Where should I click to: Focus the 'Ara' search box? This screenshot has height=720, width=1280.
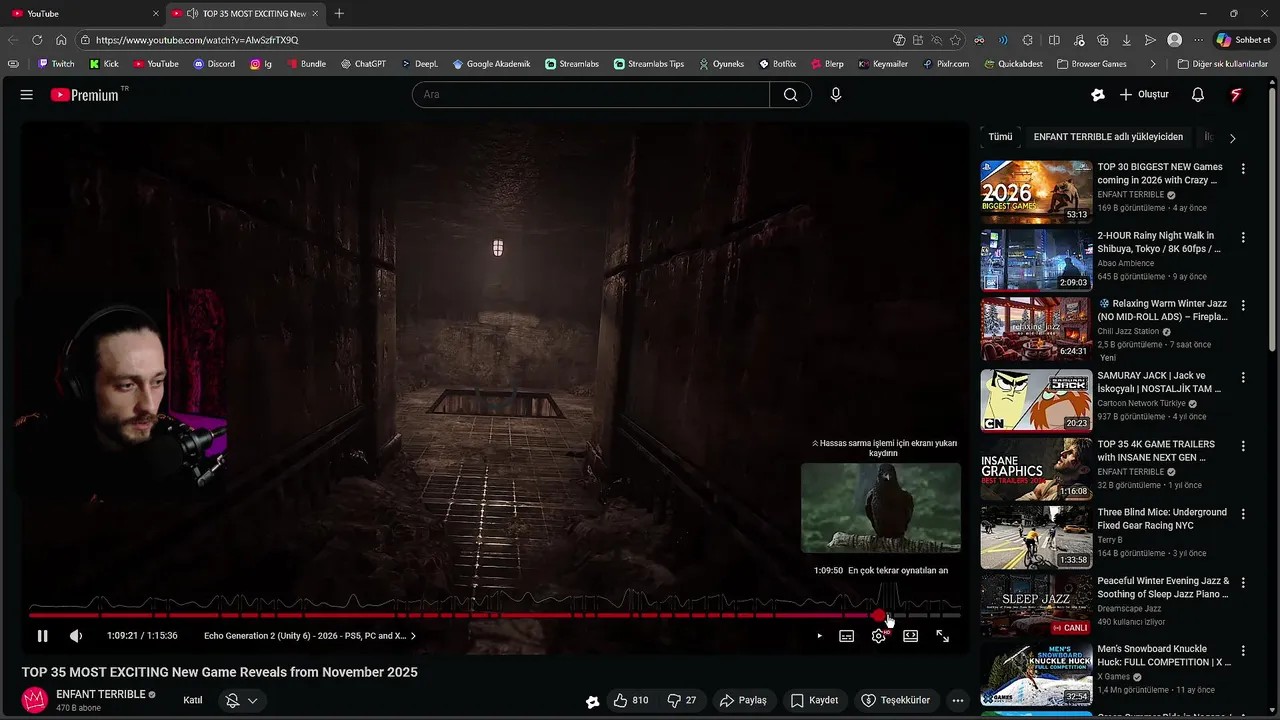coord(590,95)
